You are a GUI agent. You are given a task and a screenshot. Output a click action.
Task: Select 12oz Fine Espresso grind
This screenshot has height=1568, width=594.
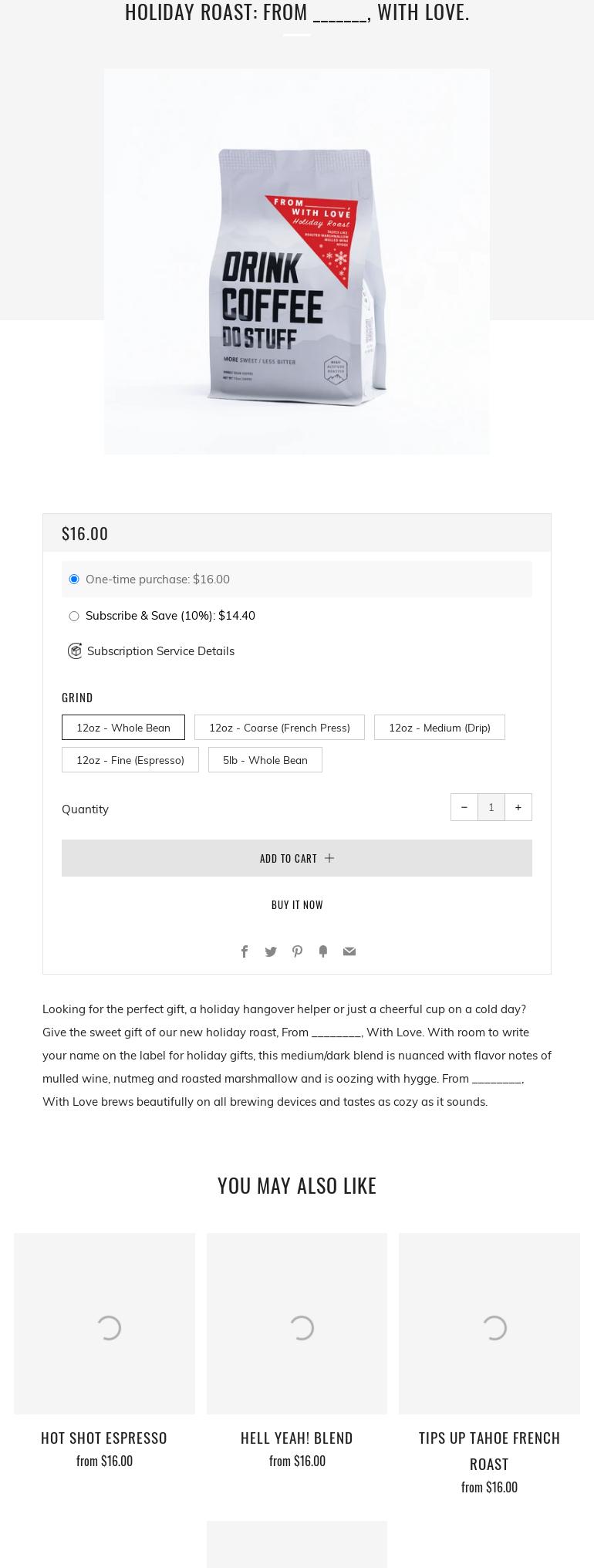(x=130, y=760)
